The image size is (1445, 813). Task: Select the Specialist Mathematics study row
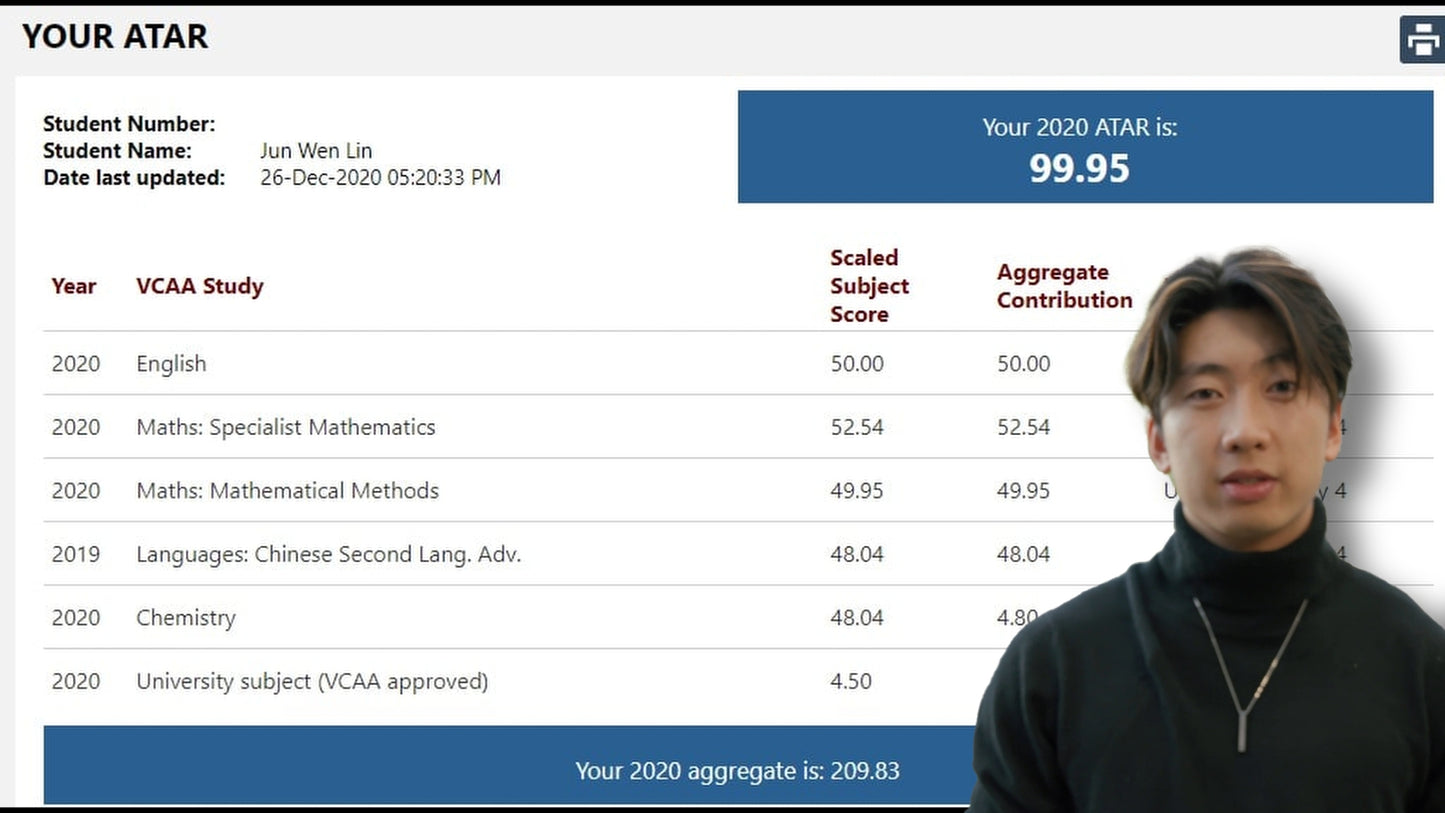coord(286,427)
